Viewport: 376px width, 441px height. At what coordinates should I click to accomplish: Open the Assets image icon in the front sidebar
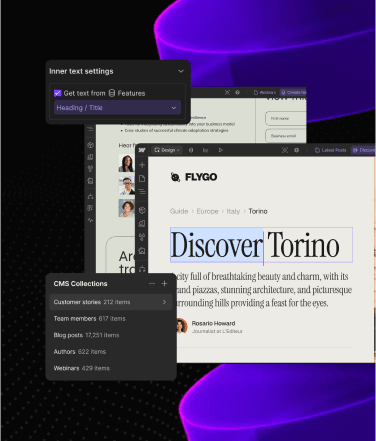(x=142, y=251)
